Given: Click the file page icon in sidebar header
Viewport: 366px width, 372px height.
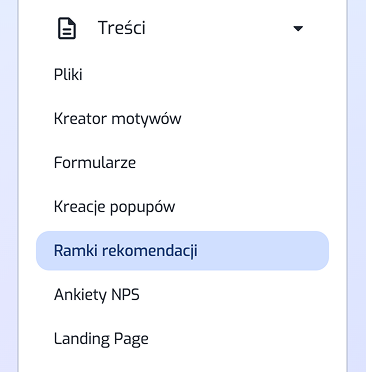Looking at the screenshot, I should [x=67, y=28].
